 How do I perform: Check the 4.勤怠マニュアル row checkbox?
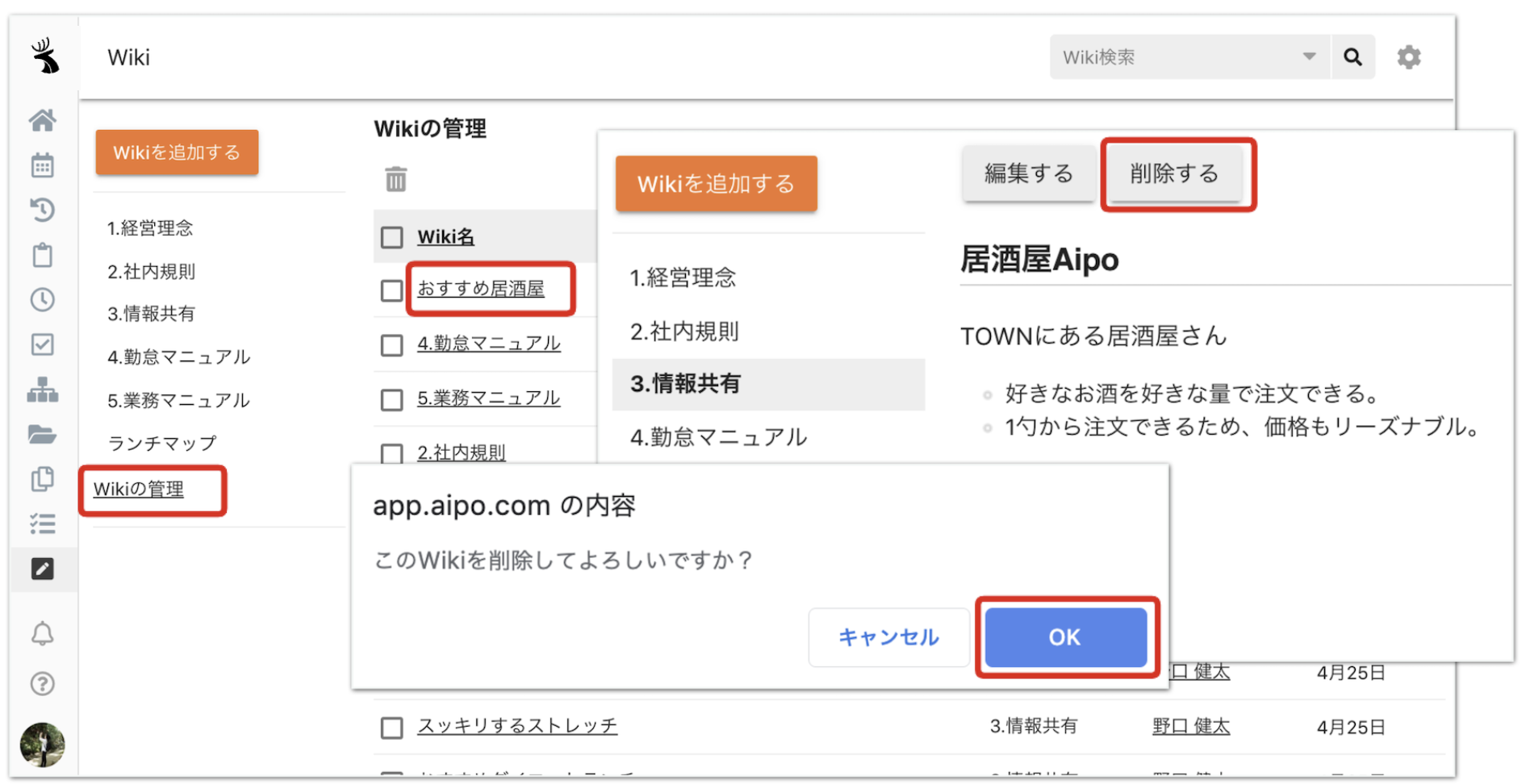[x=392, y=345]
